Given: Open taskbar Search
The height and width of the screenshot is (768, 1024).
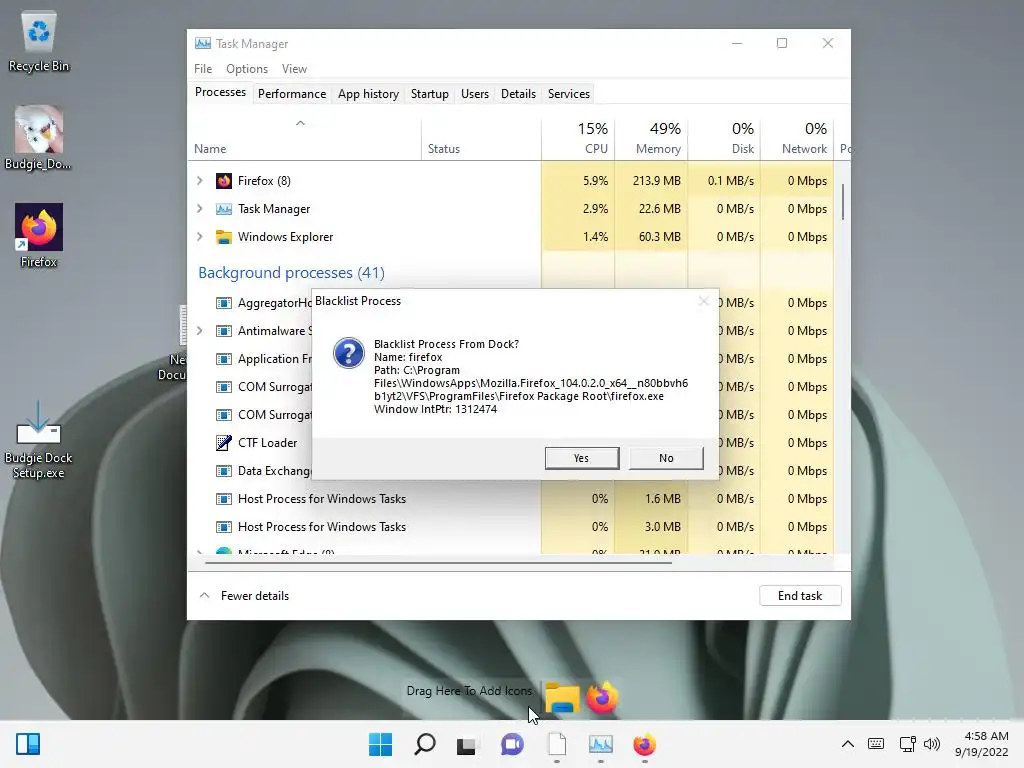Looking at the screenshot, I should (424, 744).
